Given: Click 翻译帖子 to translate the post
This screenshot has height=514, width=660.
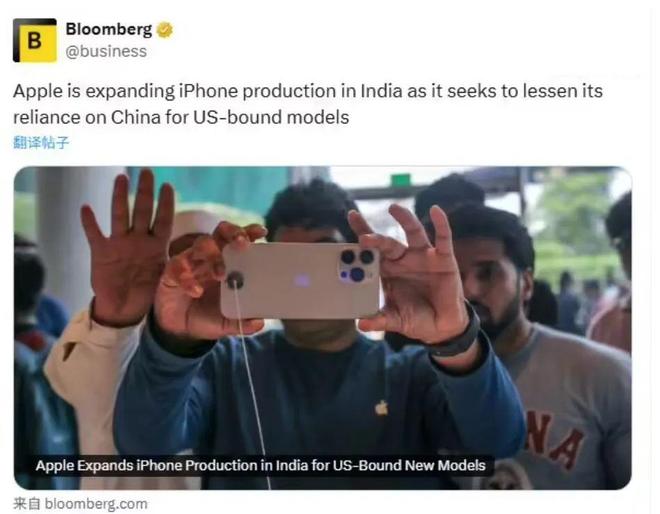Looking at the screenshot, I should click(41, 143).
